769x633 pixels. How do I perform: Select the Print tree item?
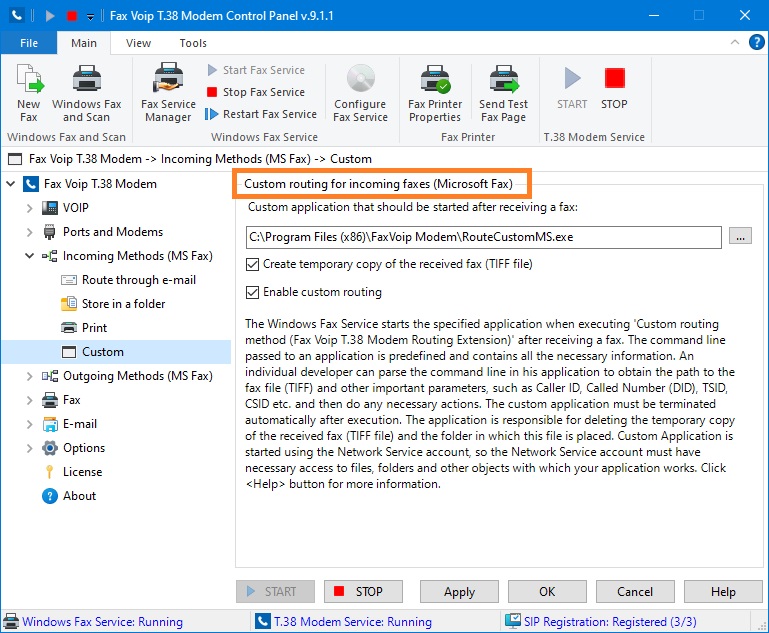84,328
